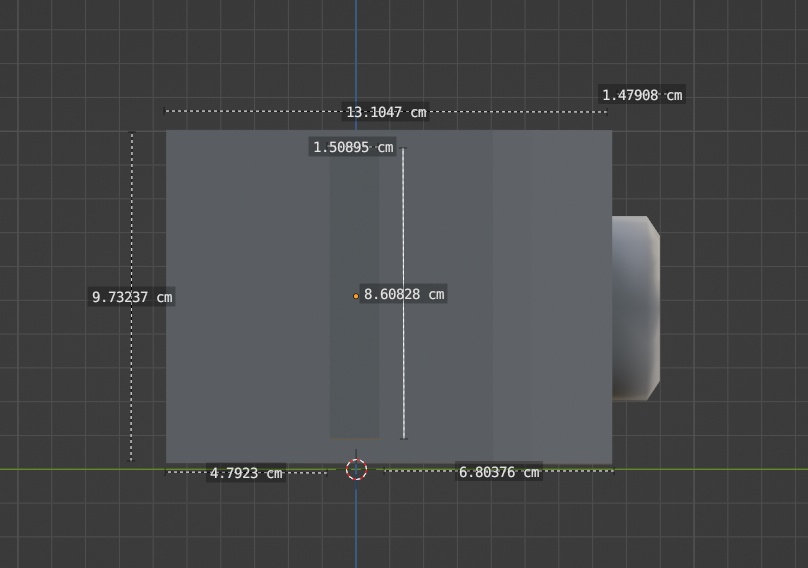
Task: Select the 1.50895 cm measurement label
Action: click(x=353, y=147)
